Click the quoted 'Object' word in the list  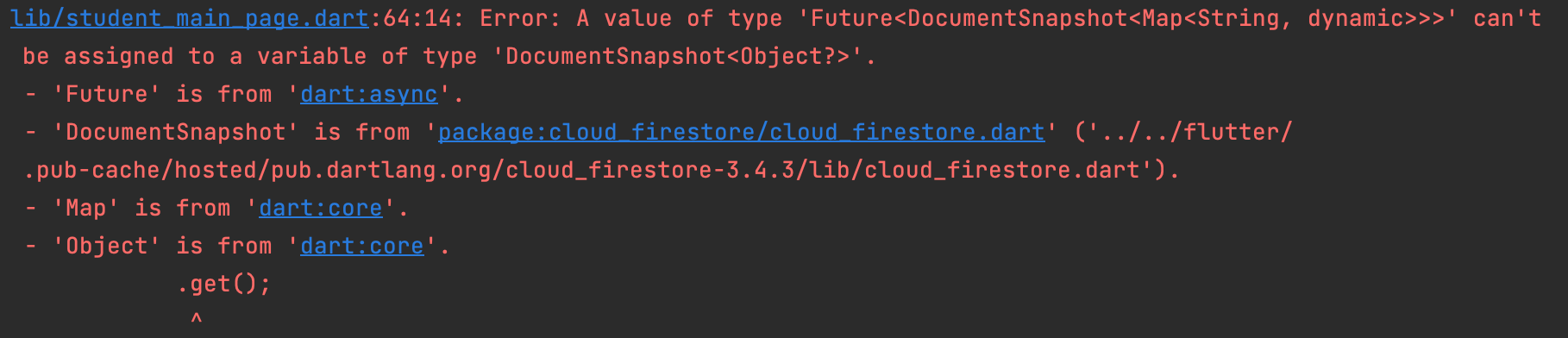107,246
